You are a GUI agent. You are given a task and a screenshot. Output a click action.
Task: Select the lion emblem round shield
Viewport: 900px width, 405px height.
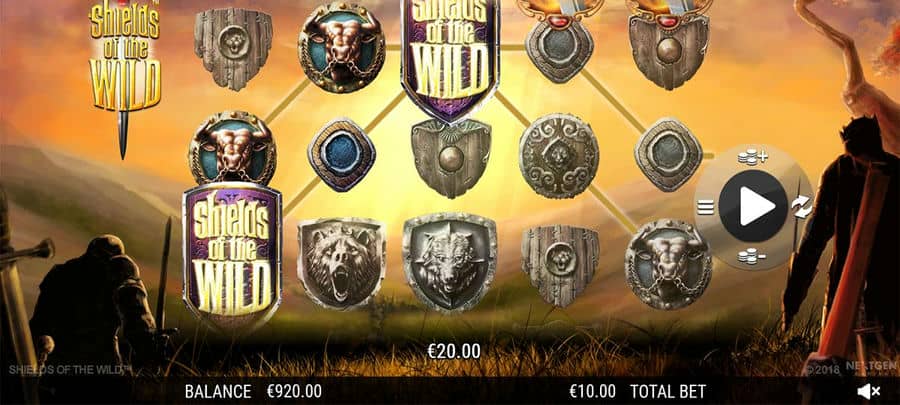(559, 155)
